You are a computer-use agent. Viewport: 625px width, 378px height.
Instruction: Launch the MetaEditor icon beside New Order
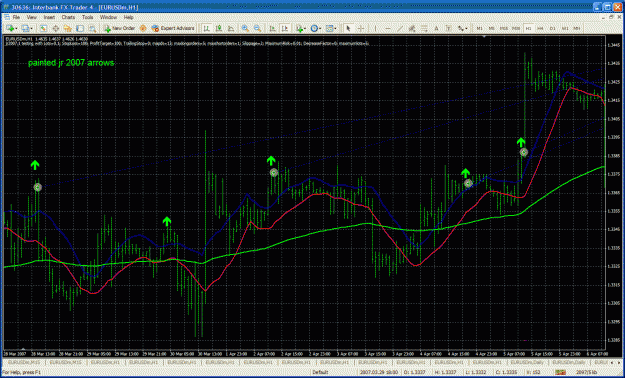[x=143, y=28]
